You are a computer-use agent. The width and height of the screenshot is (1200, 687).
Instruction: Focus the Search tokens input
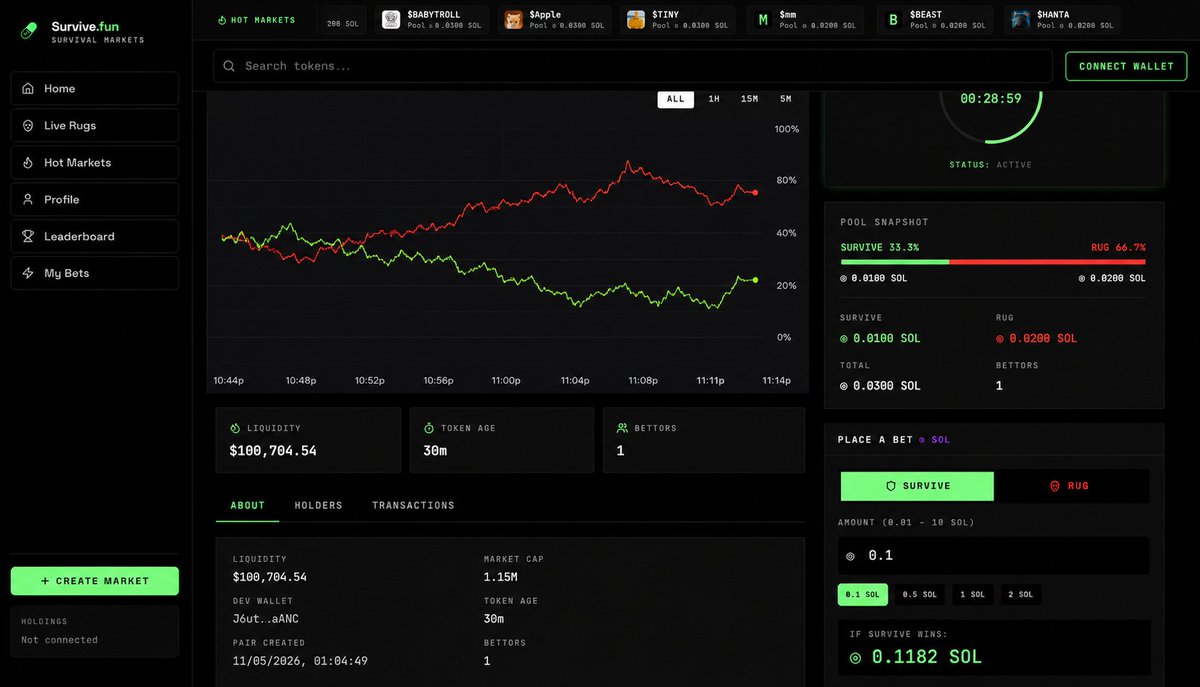point(633,66)
